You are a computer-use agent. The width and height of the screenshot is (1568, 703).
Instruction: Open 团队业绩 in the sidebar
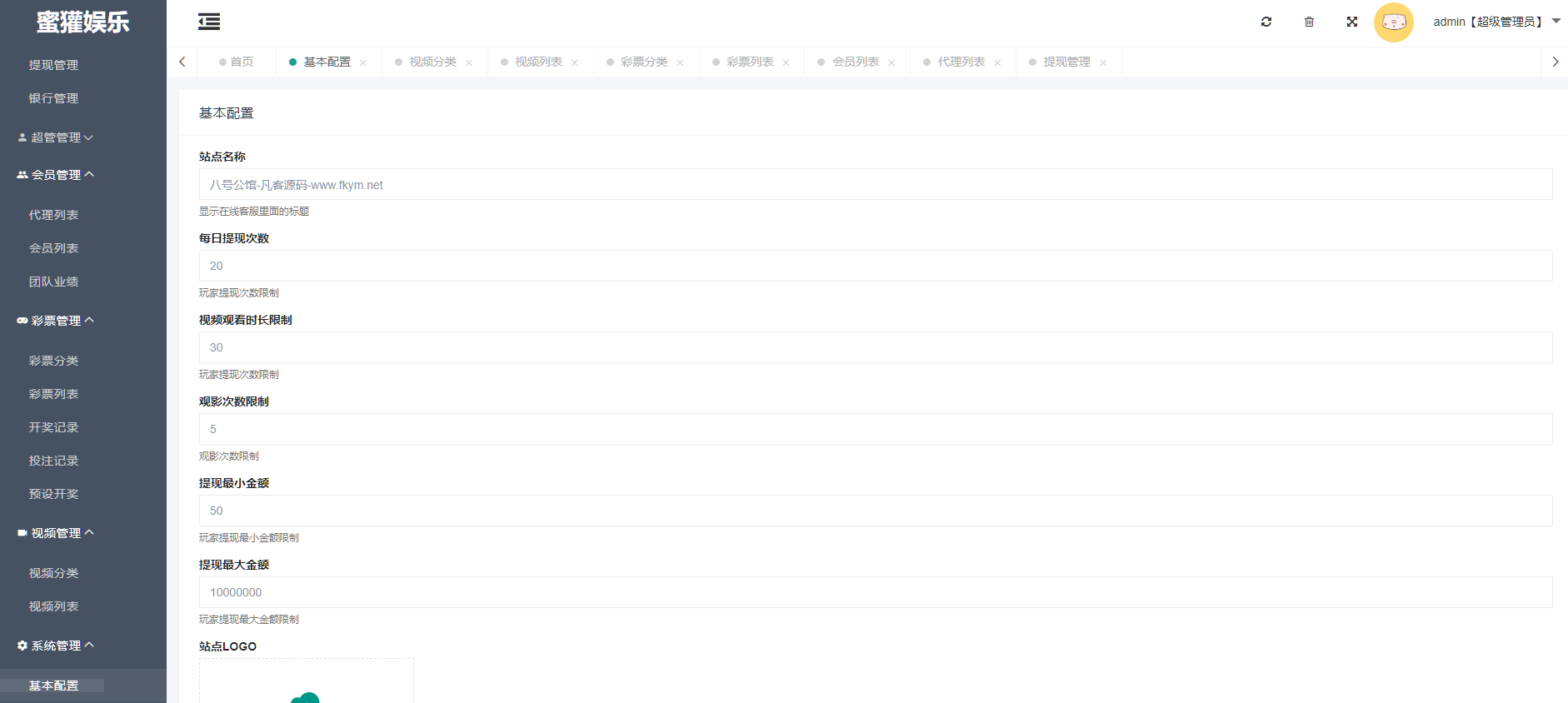coord(53,282)
